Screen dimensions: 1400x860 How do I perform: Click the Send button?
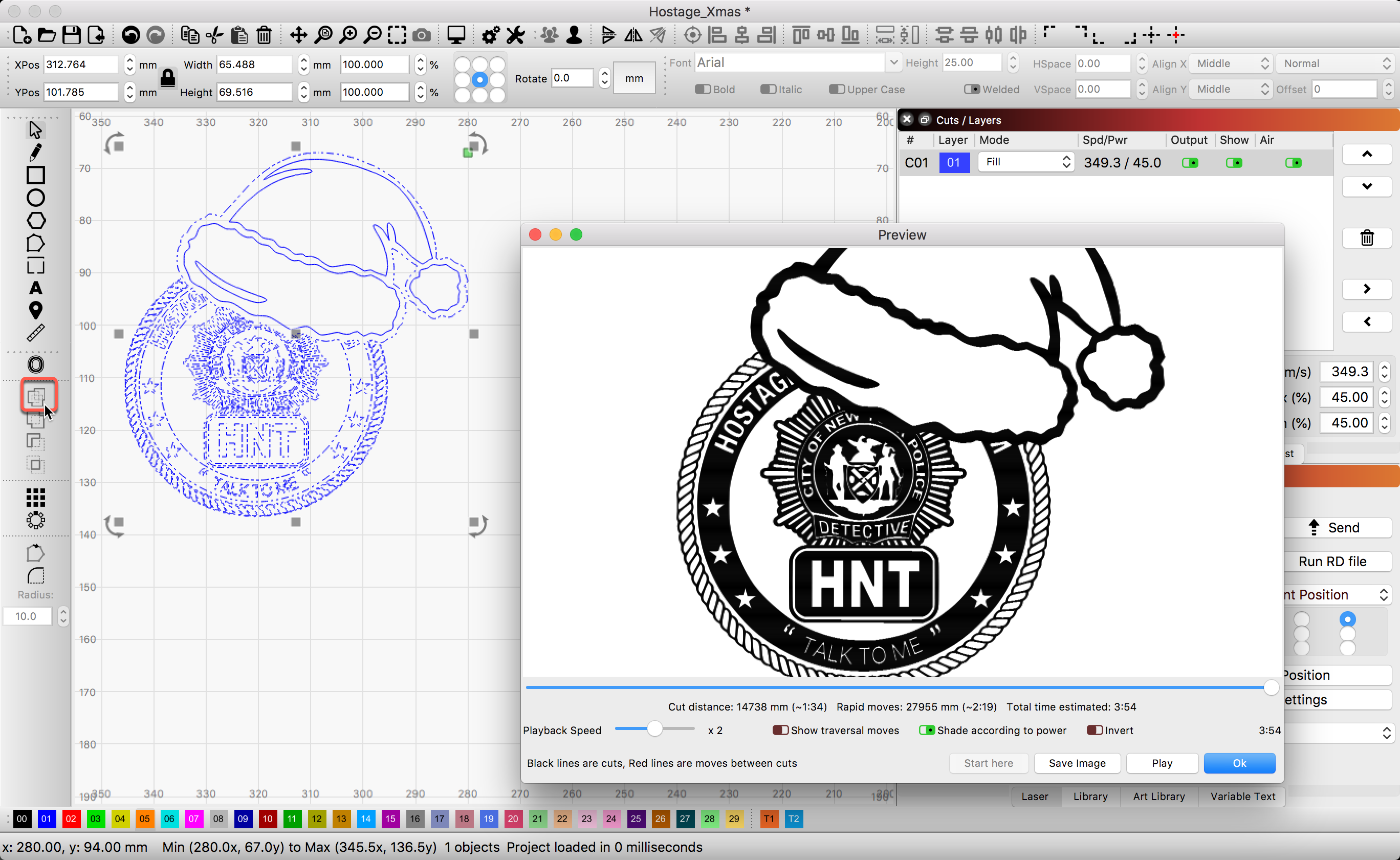1337,527
